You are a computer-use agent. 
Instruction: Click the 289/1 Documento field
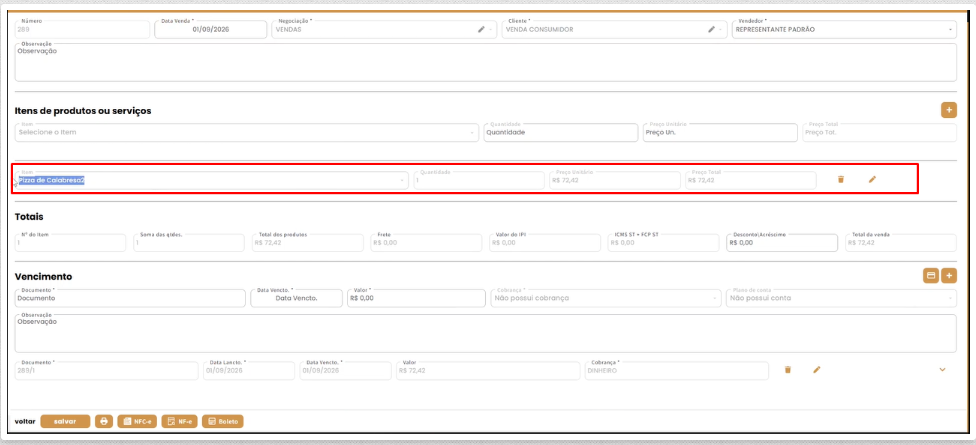click(x=106, y=370)
